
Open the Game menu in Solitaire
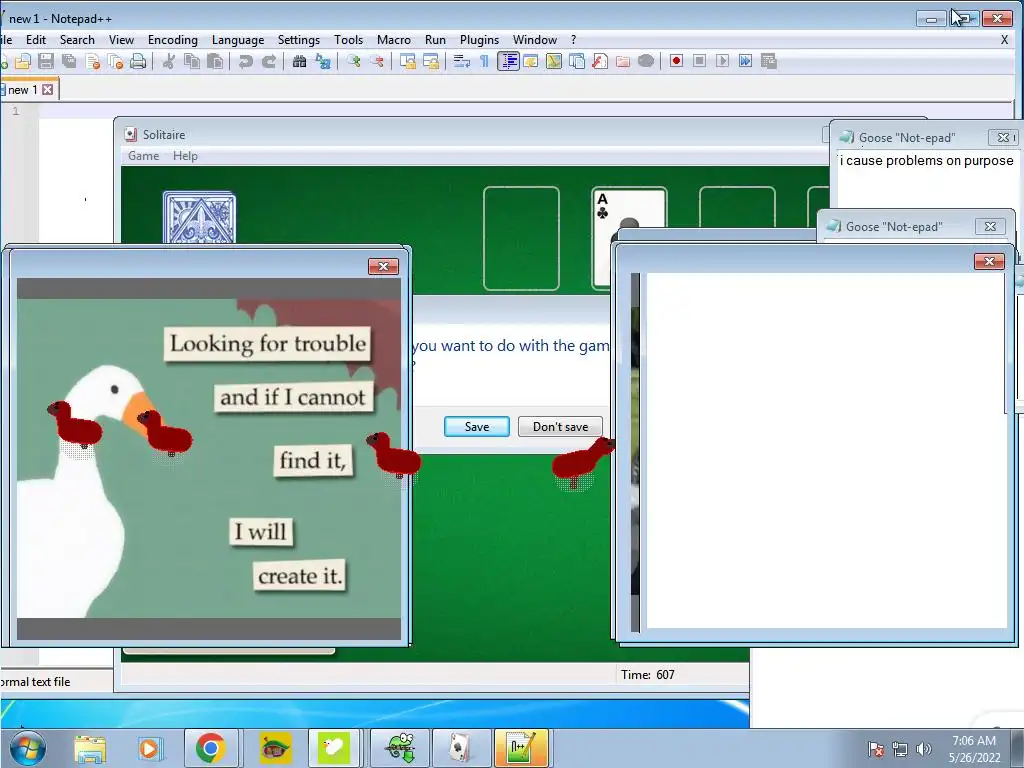(143, 156)
